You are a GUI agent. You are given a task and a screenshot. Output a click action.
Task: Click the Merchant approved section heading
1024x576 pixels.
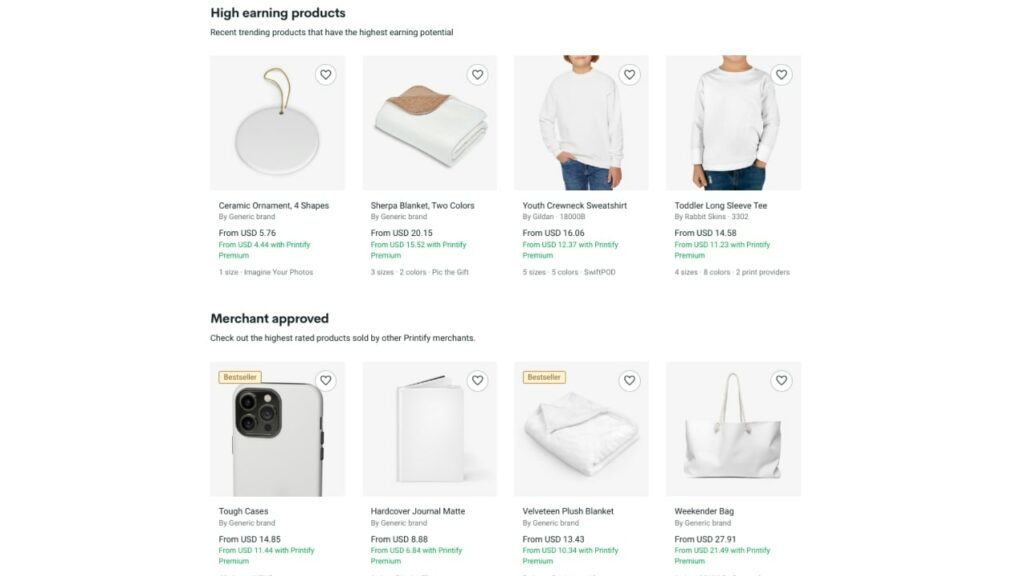[x=269, y=318]
